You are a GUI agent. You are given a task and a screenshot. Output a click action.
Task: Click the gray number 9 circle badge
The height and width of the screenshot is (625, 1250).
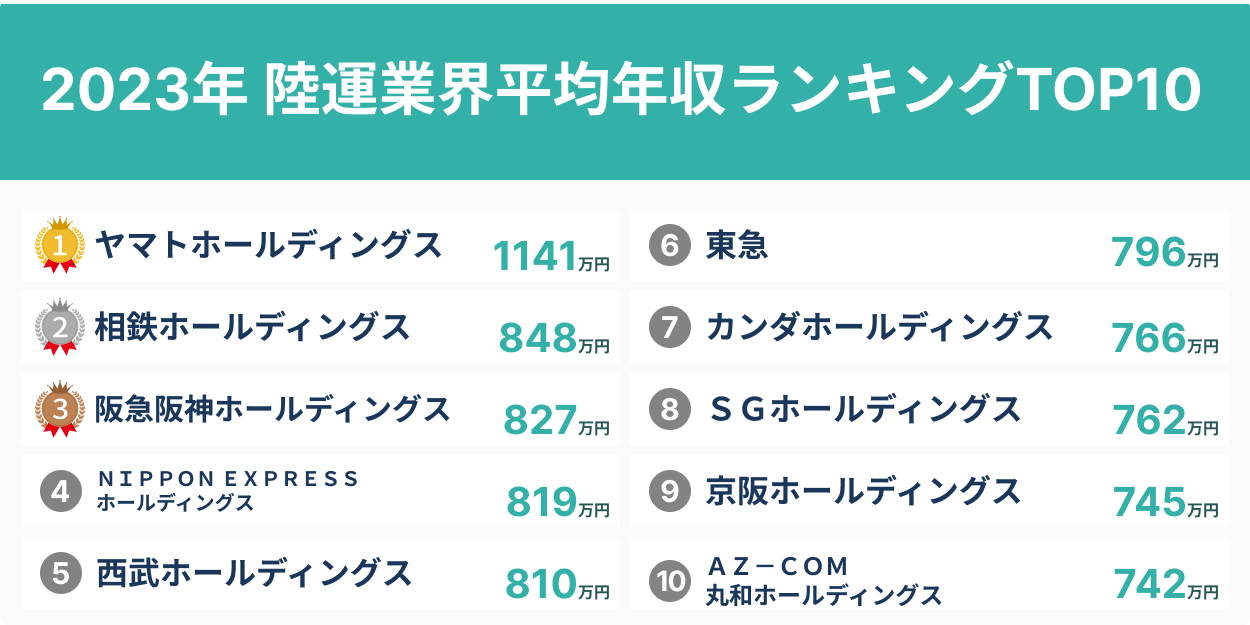670,491
